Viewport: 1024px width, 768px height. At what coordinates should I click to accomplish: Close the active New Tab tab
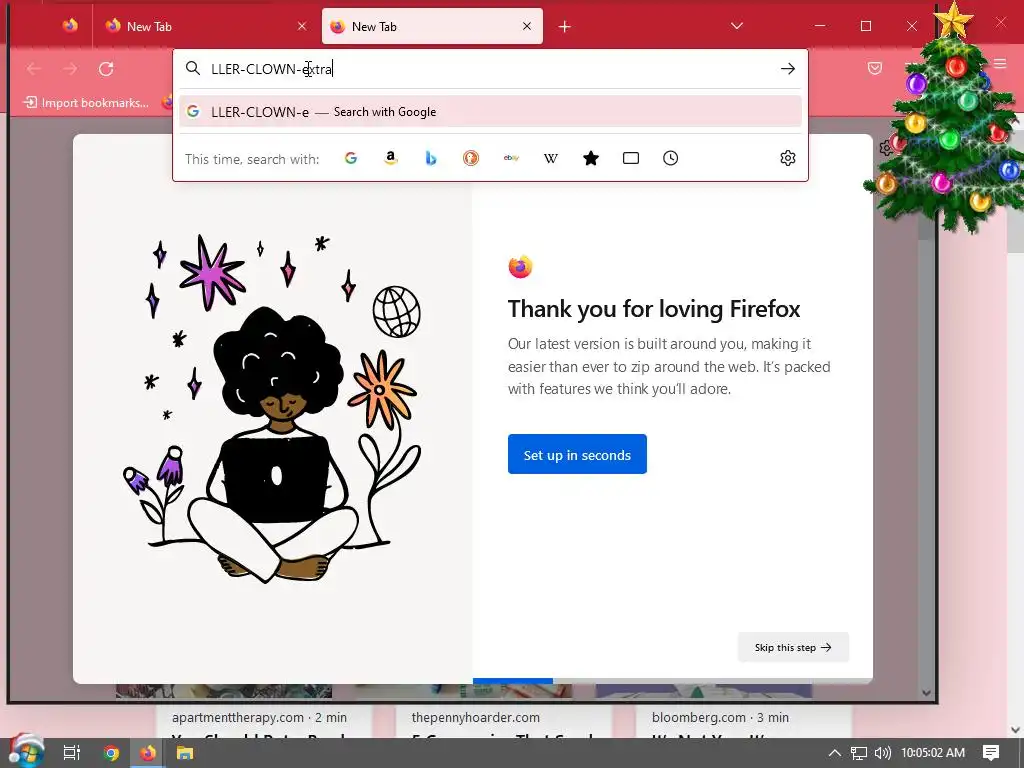527,26
